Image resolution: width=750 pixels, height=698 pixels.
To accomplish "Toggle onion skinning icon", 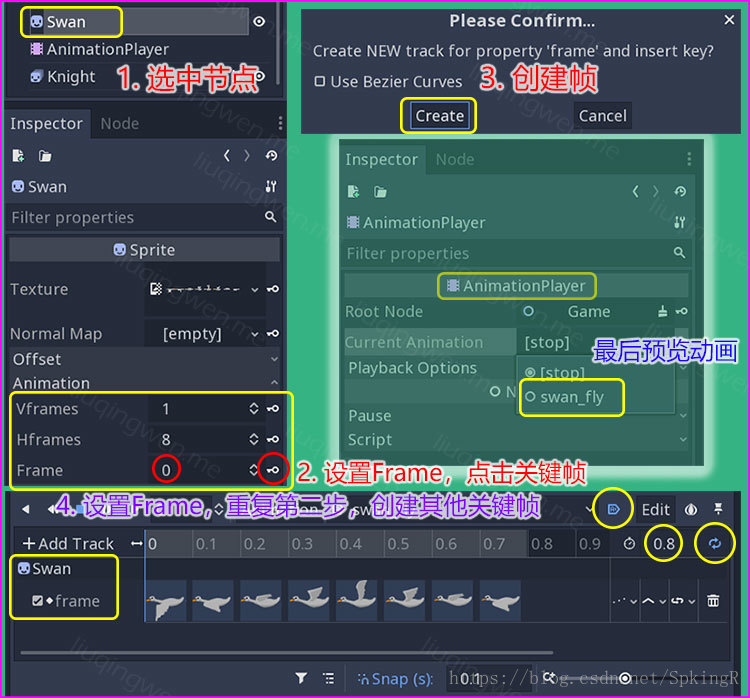I will coord(691,510).
